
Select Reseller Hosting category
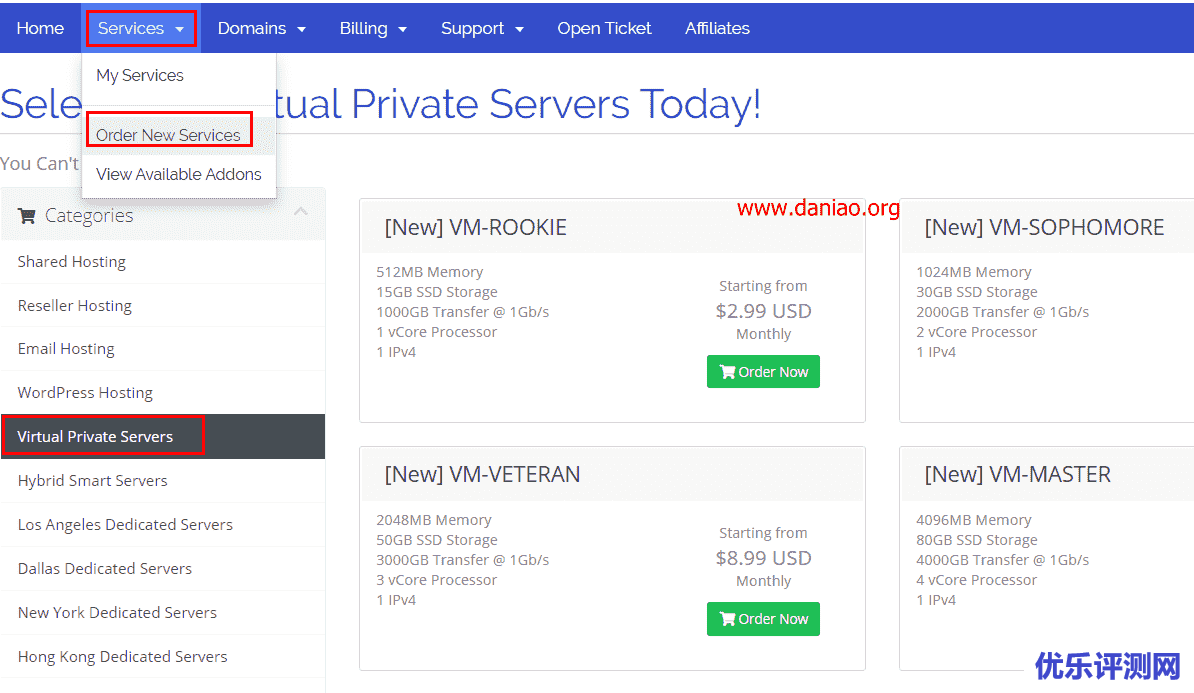pos(75,306)
